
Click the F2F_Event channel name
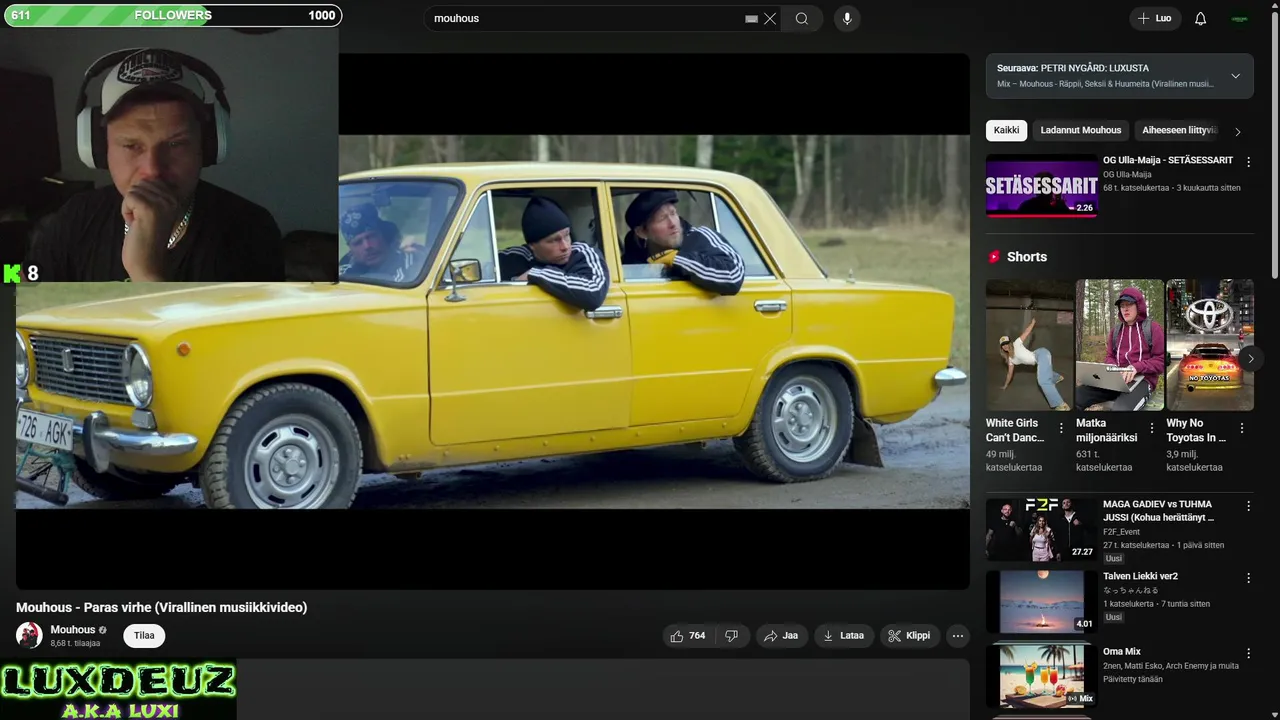pos(1121,532)
